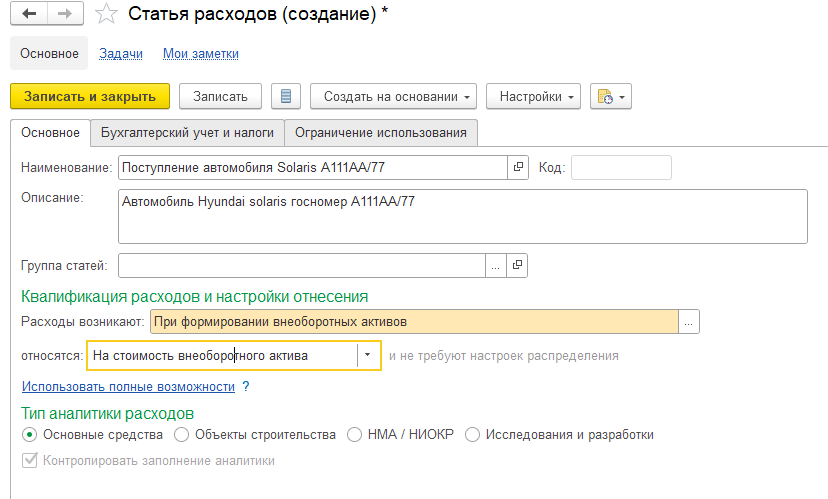The height and width of the screenshot is (499, 828).
Task: Click the open icon beside Группа статей
Action: point(517,265)
